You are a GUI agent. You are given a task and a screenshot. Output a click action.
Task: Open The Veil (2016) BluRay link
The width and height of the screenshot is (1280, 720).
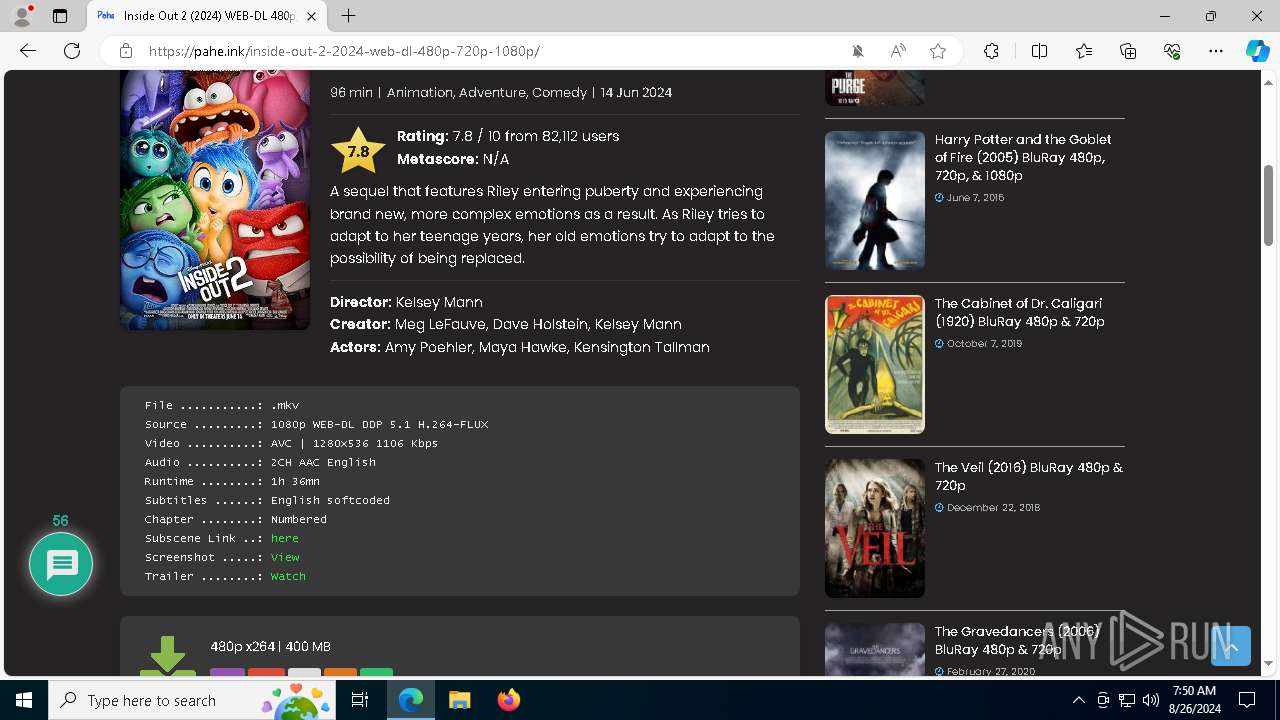pyautogui.click(x=1028, y=476)
